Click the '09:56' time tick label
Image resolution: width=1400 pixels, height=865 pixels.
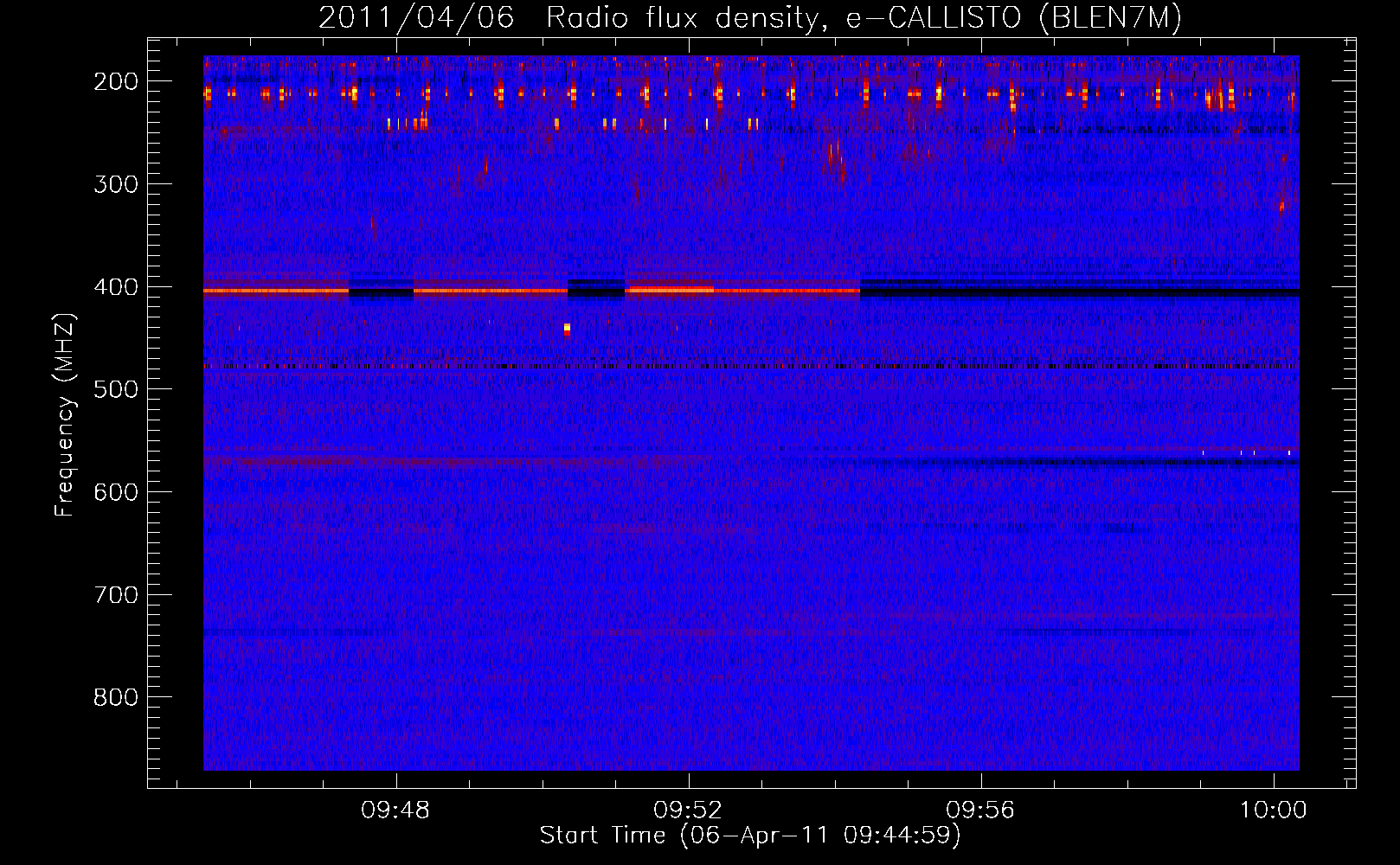(x=980, y=811)
